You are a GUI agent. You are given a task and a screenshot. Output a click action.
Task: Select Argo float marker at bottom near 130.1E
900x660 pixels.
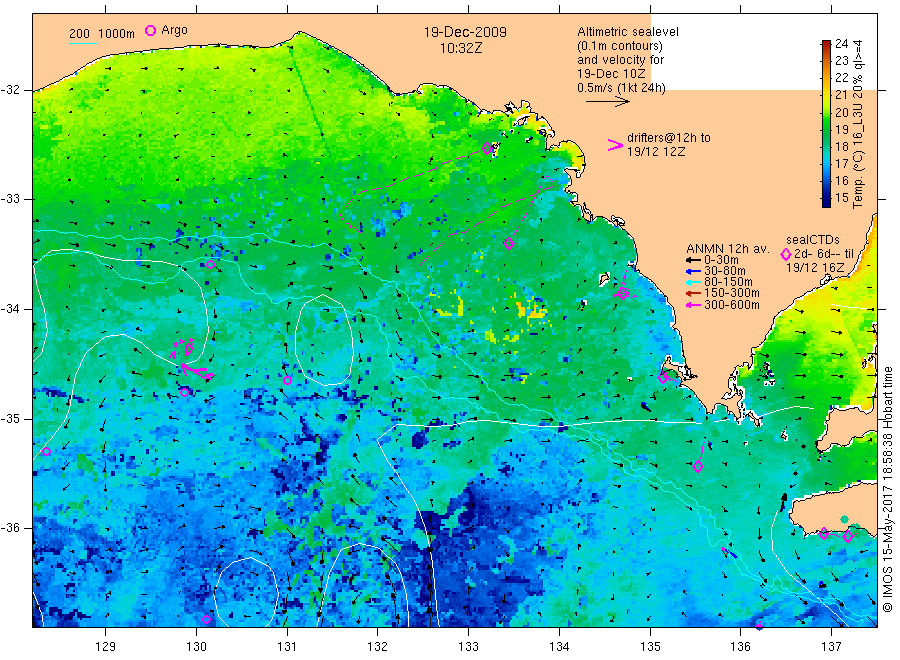pyautogui.click(x=207, y=619)
